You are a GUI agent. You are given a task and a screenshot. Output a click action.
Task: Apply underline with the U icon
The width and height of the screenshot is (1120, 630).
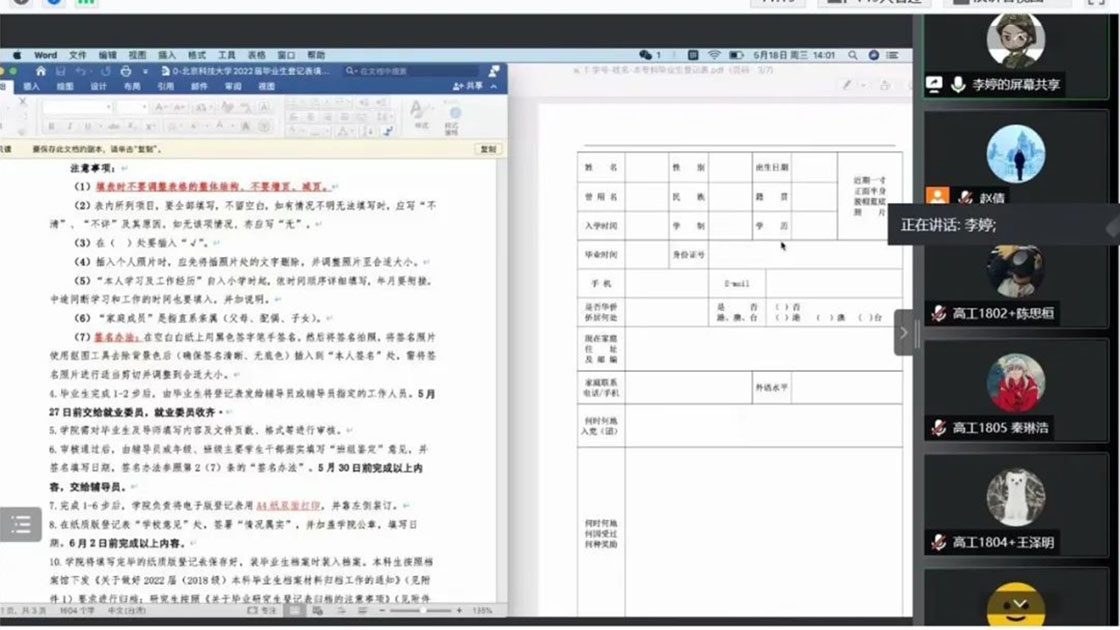[88, 126]
